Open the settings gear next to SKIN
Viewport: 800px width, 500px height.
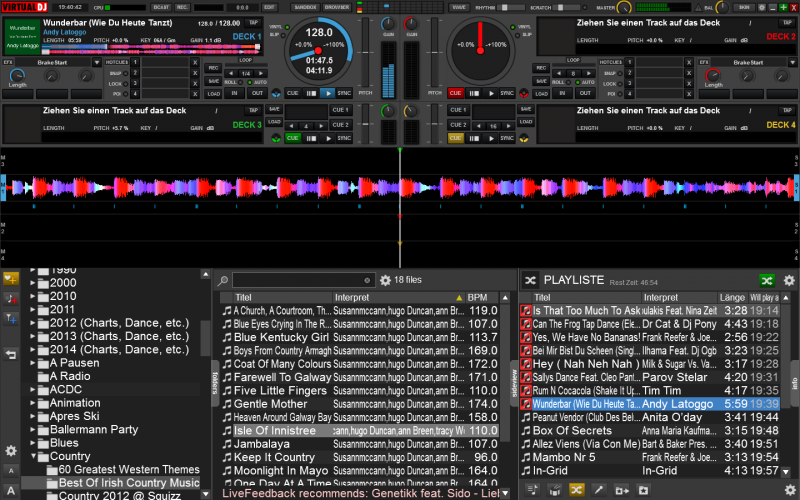(x=761, y=7)
